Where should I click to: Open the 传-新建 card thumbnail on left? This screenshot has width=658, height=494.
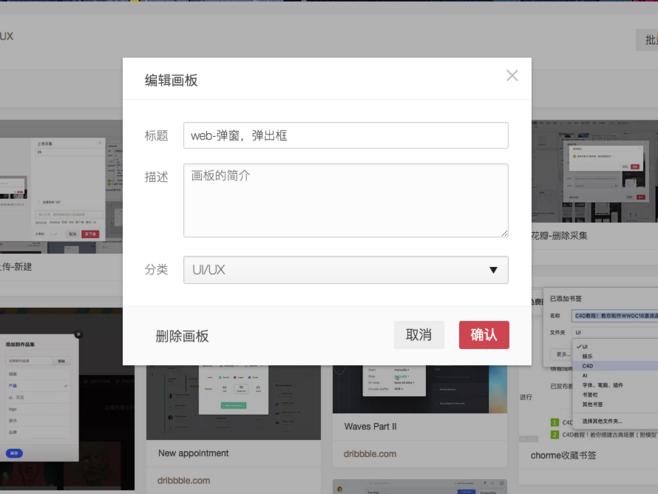pos(61,187)
